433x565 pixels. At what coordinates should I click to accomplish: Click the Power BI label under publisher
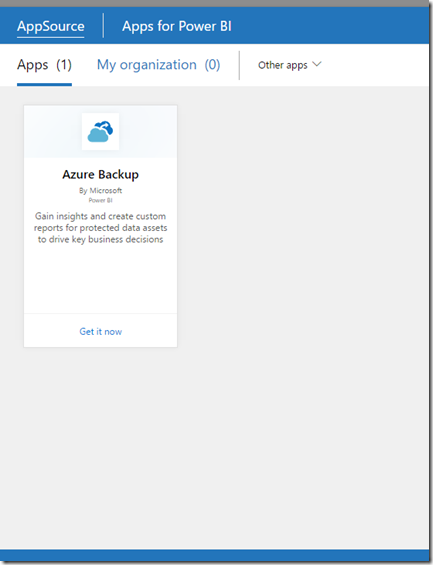coord(101,200)
